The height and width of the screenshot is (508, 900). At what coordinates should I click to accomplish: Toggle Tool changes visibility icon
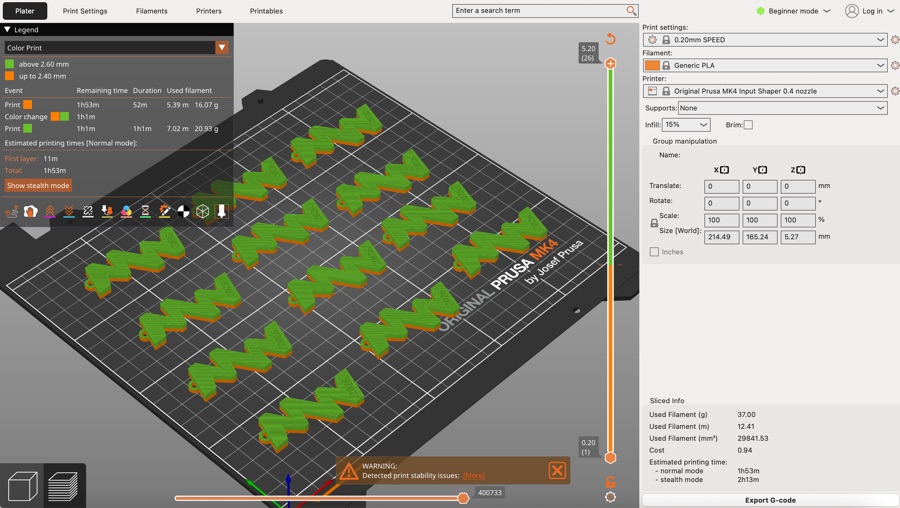tap(107, 212)
